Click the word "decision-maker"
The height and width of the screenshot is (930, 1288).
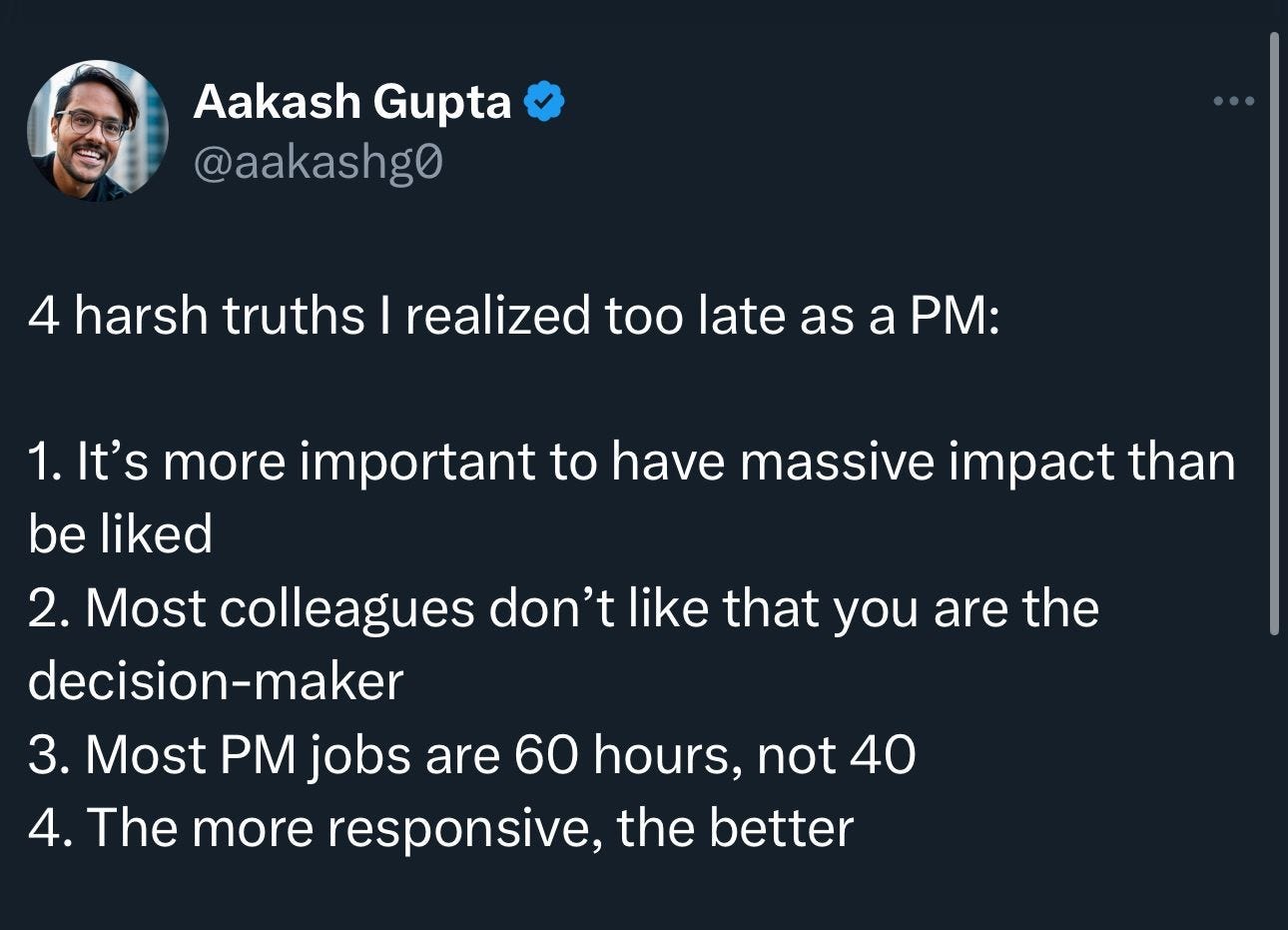tap(216, 681)
